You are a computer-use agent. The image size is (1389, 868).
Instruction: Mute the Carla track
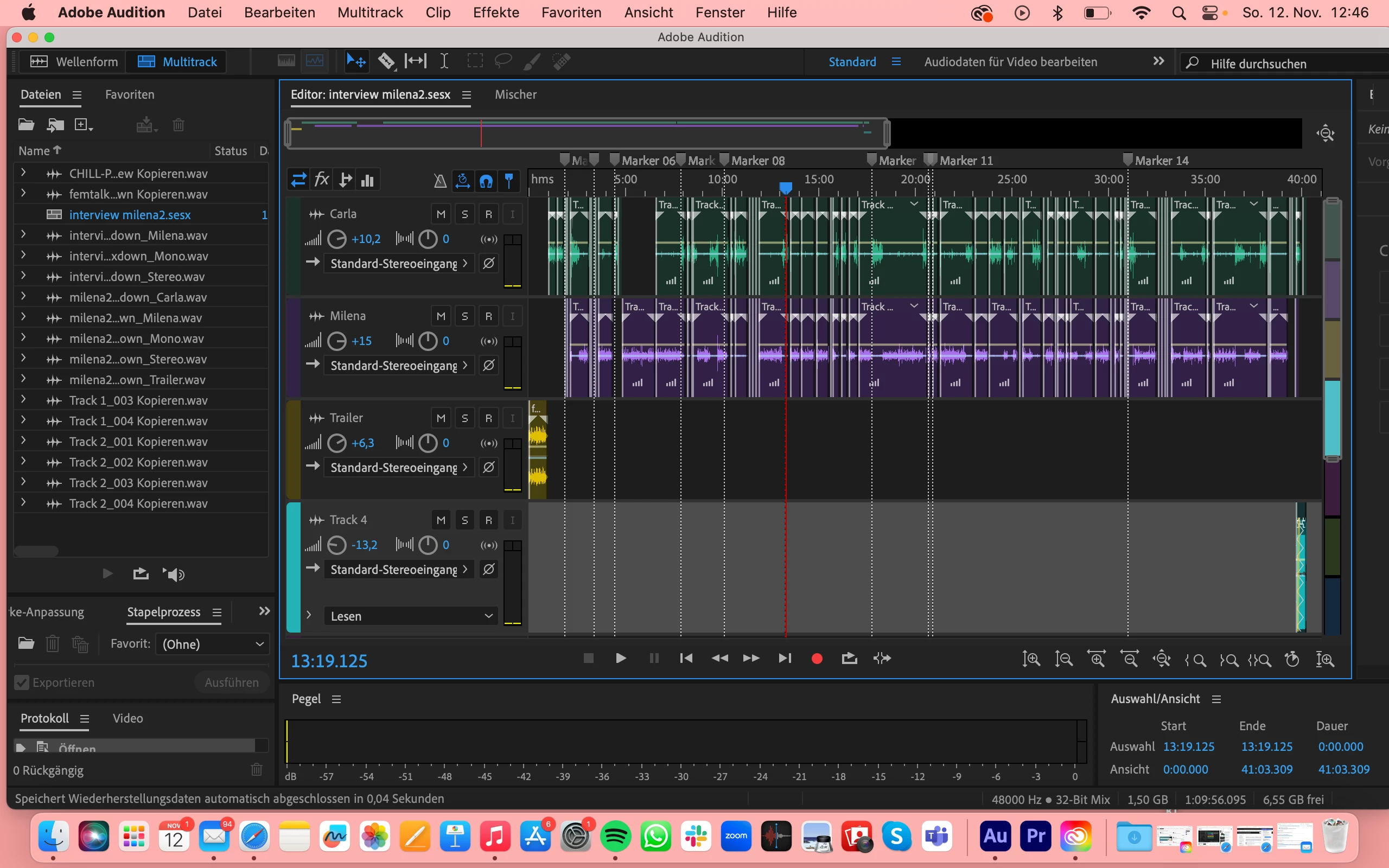441,214
